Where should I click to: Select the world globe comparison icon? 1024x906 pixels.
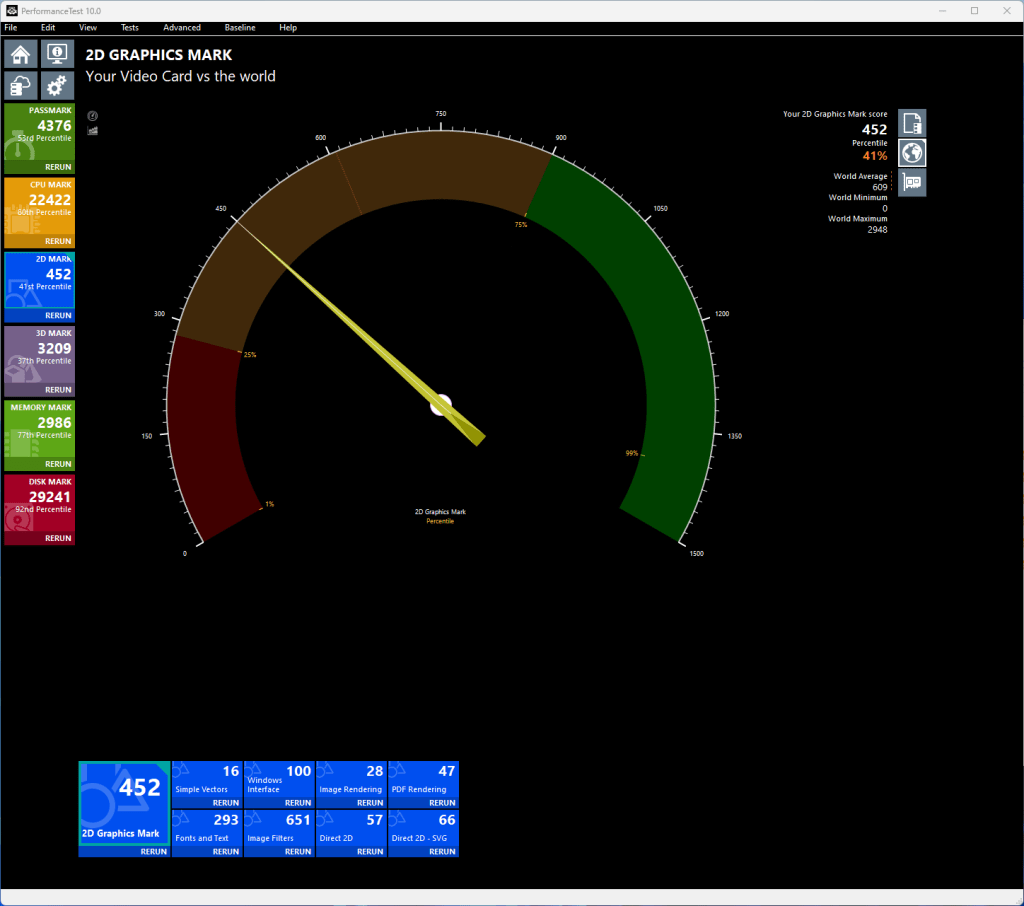912,153
